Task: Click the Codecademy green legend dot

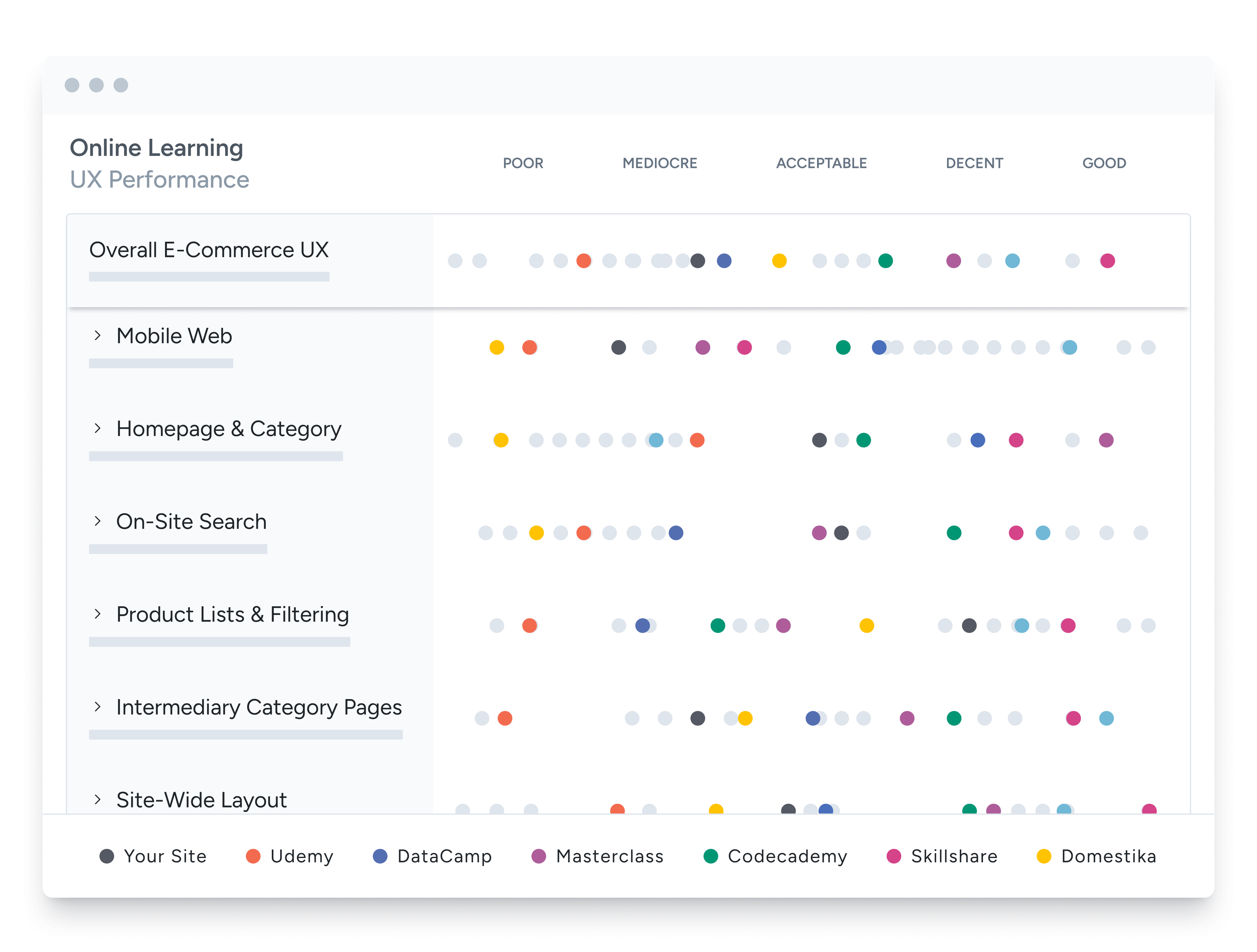Action: 710,856
